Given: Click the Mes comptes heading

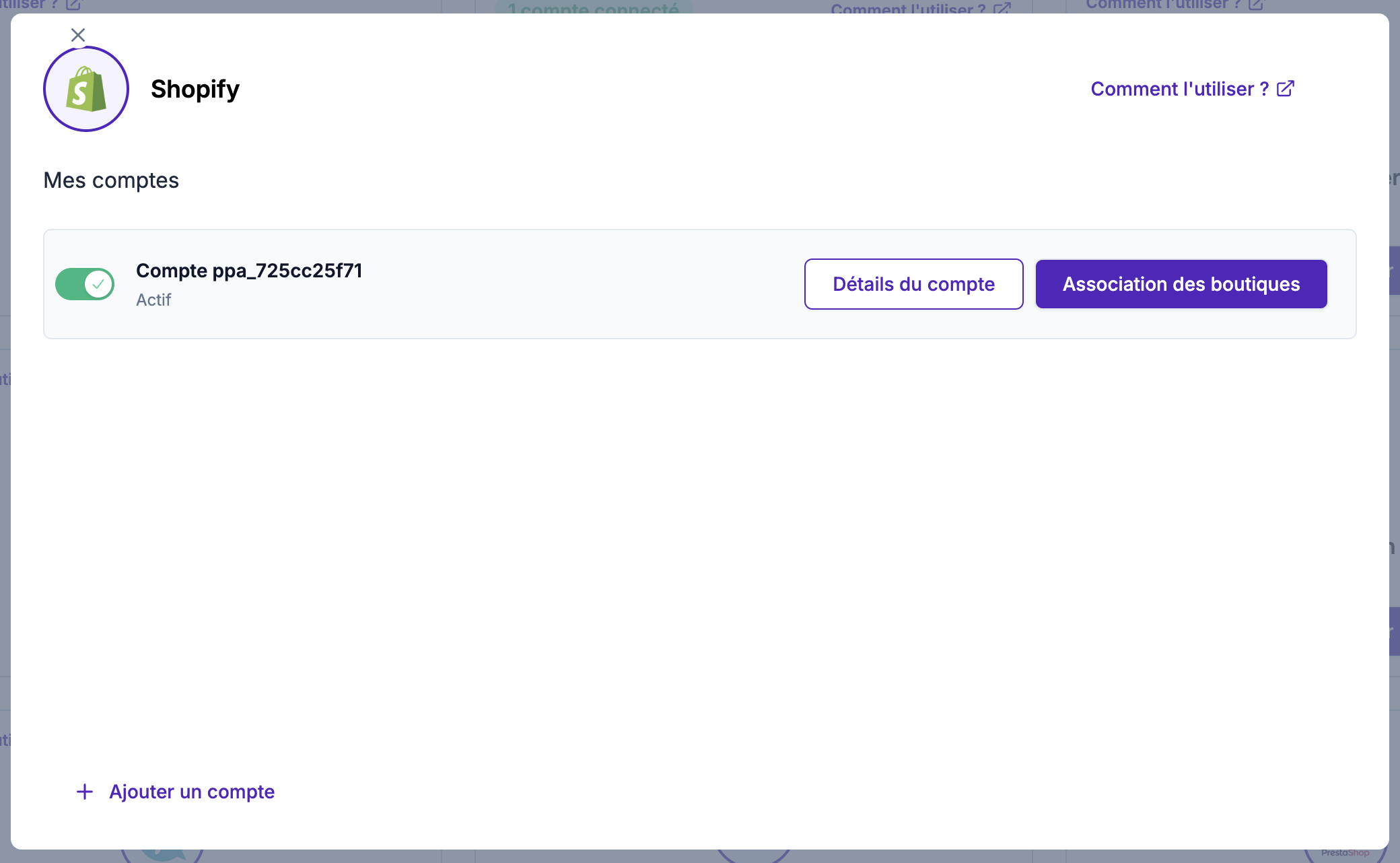Looking at the screenshot, I should [111, 180].
